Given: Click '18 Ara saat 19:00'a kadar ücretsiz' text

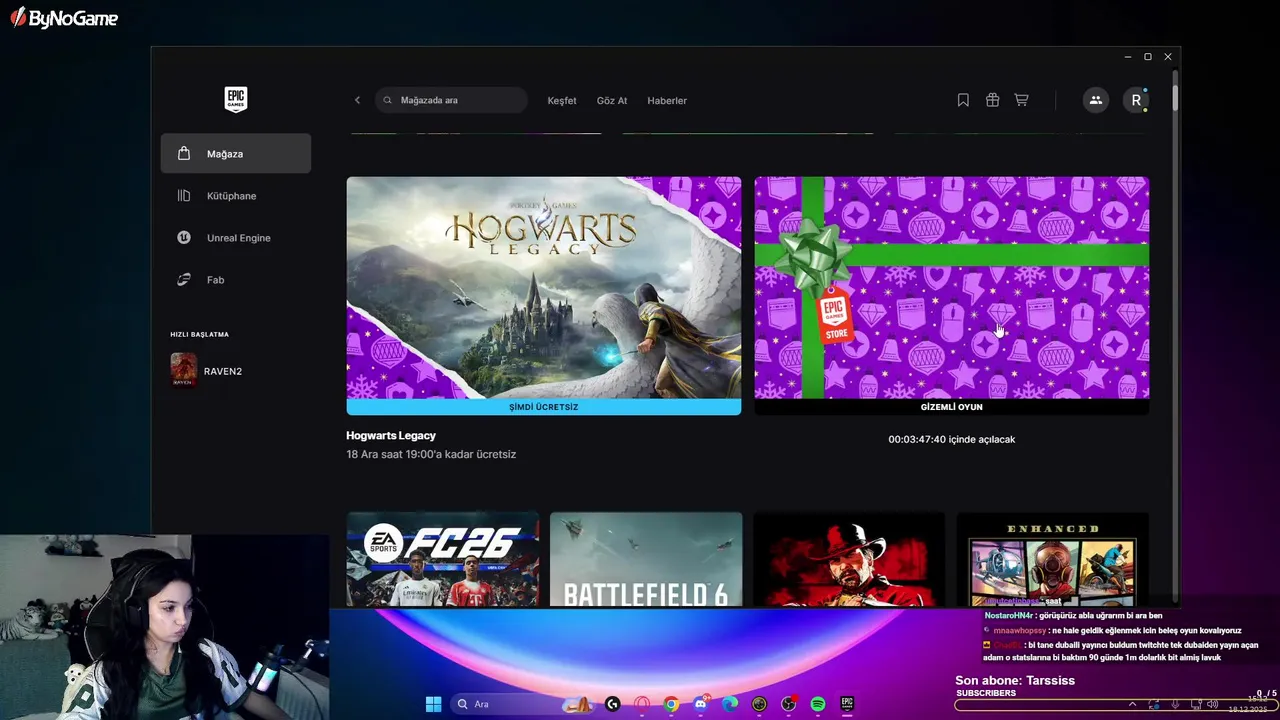Looking at the screenshot, I should 431,454.
